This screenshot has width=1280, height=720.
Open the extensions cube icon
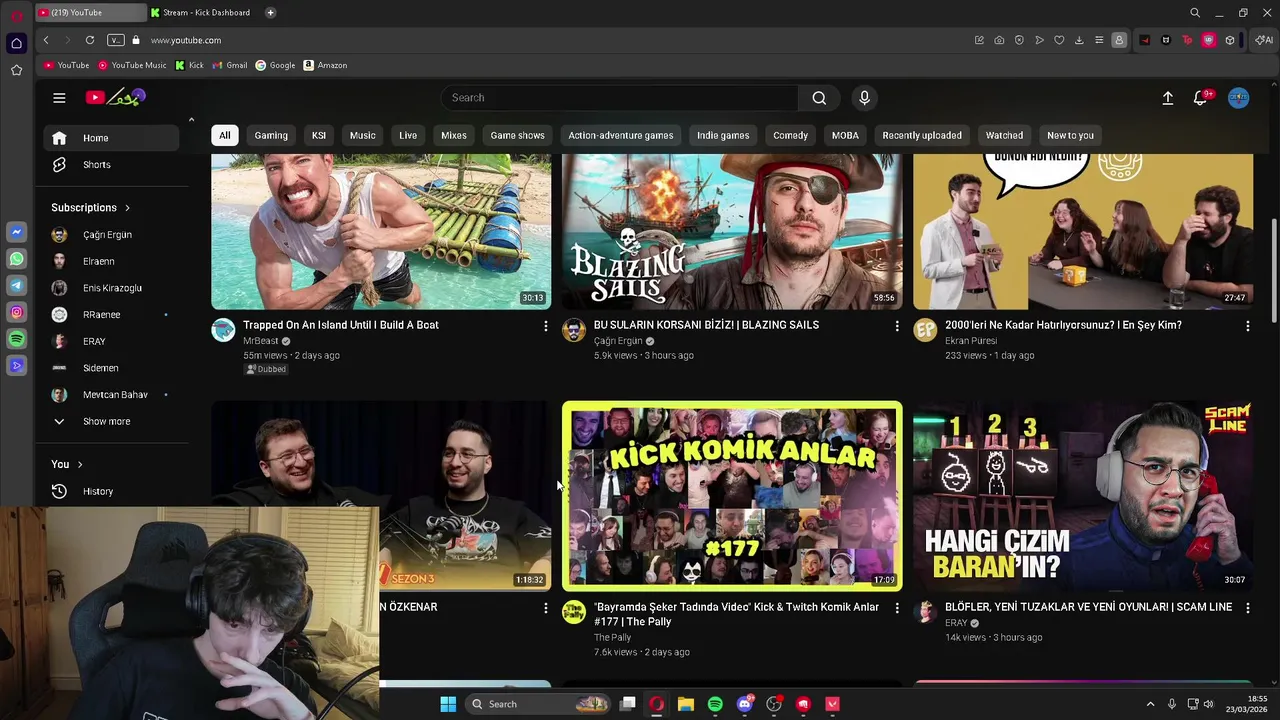point(1230,40)
